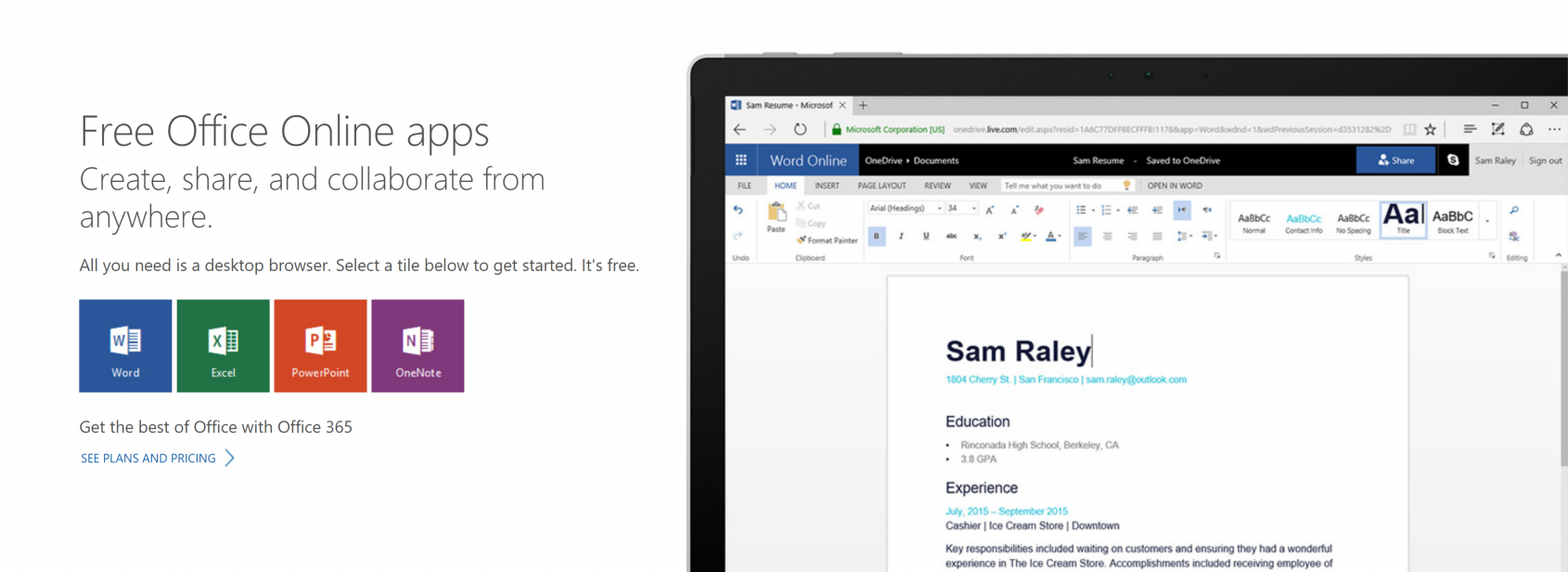This screenshot has width=1568, height=572.
Task: Collapse the ribbon with the caret
Action: pos(1559,254)
